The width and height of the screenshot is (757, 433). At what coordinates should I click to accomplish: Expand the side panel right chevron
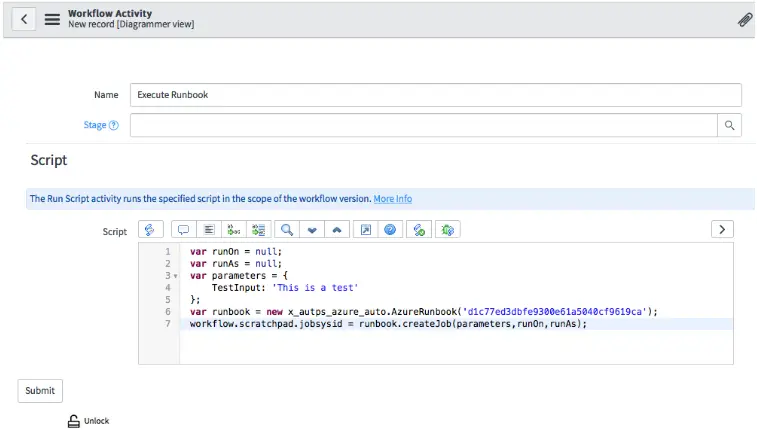click(722, 230)
